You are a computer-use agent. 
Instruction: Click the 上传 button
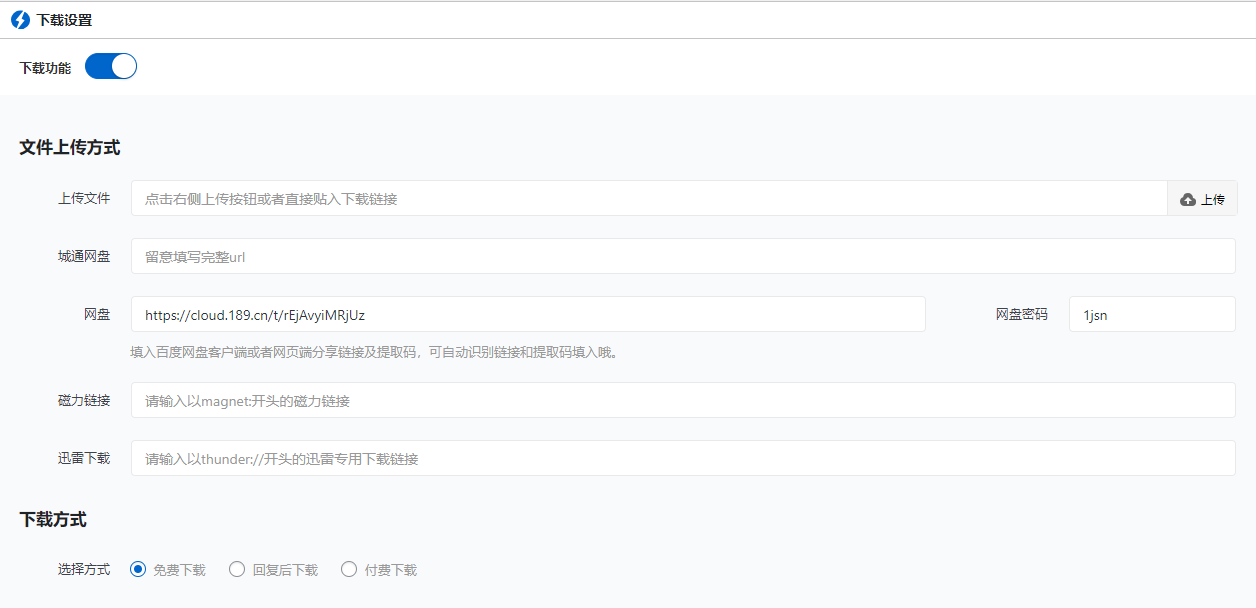[1202, 199]
